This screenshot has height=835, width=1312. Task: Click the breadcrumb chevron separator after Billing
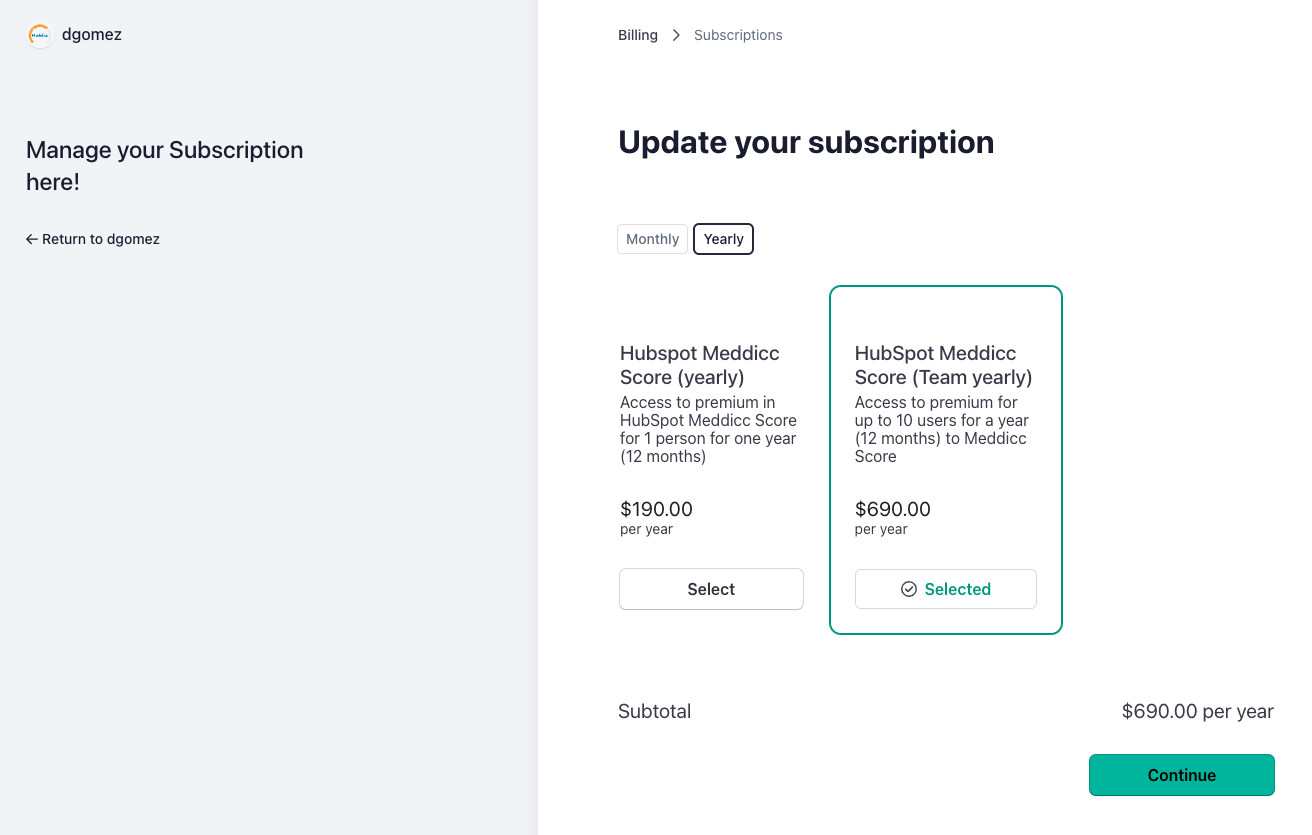676,35
